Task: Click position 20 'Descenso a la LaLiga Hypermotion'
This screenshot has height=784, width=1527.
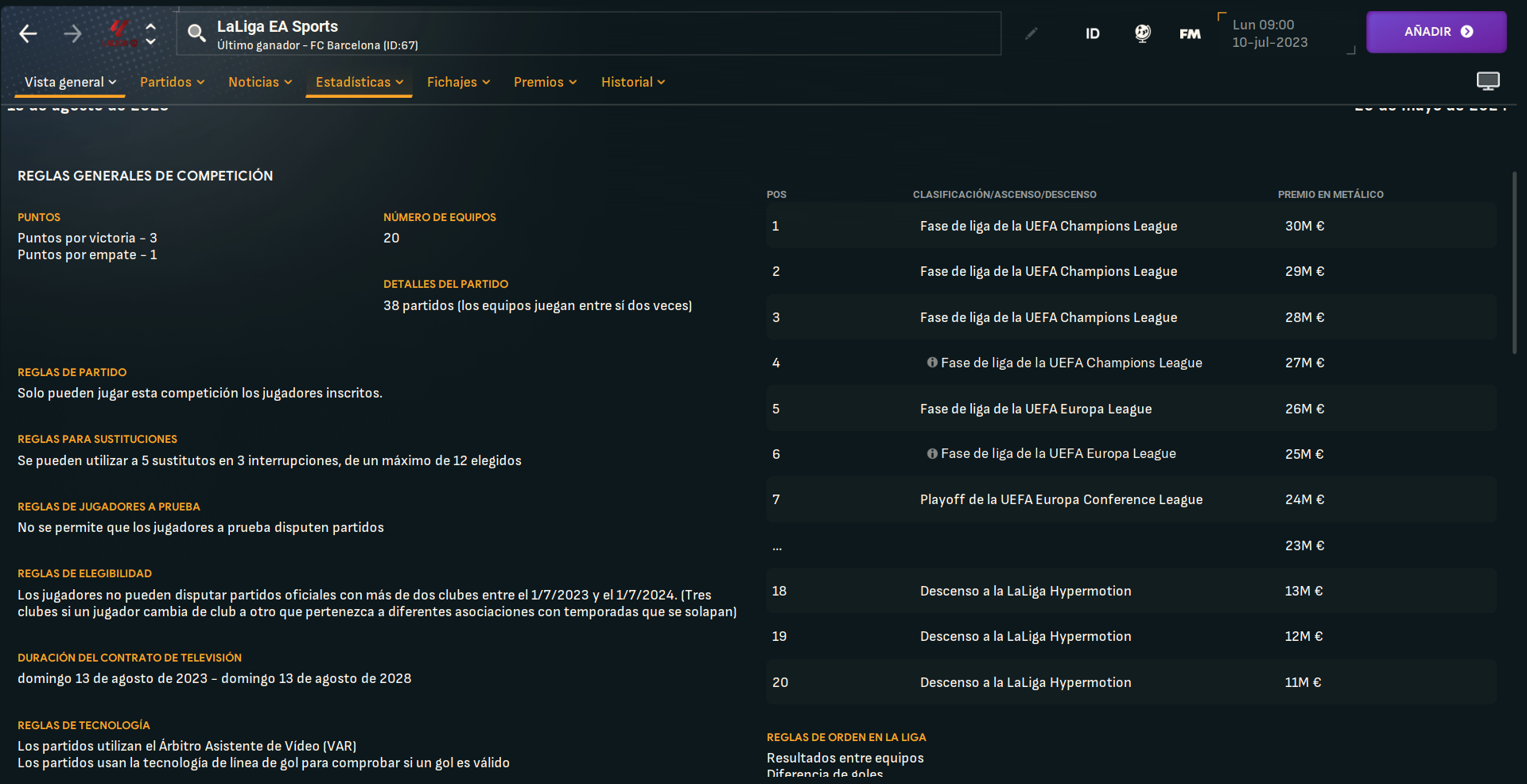Action: (x=1025, y=682)
